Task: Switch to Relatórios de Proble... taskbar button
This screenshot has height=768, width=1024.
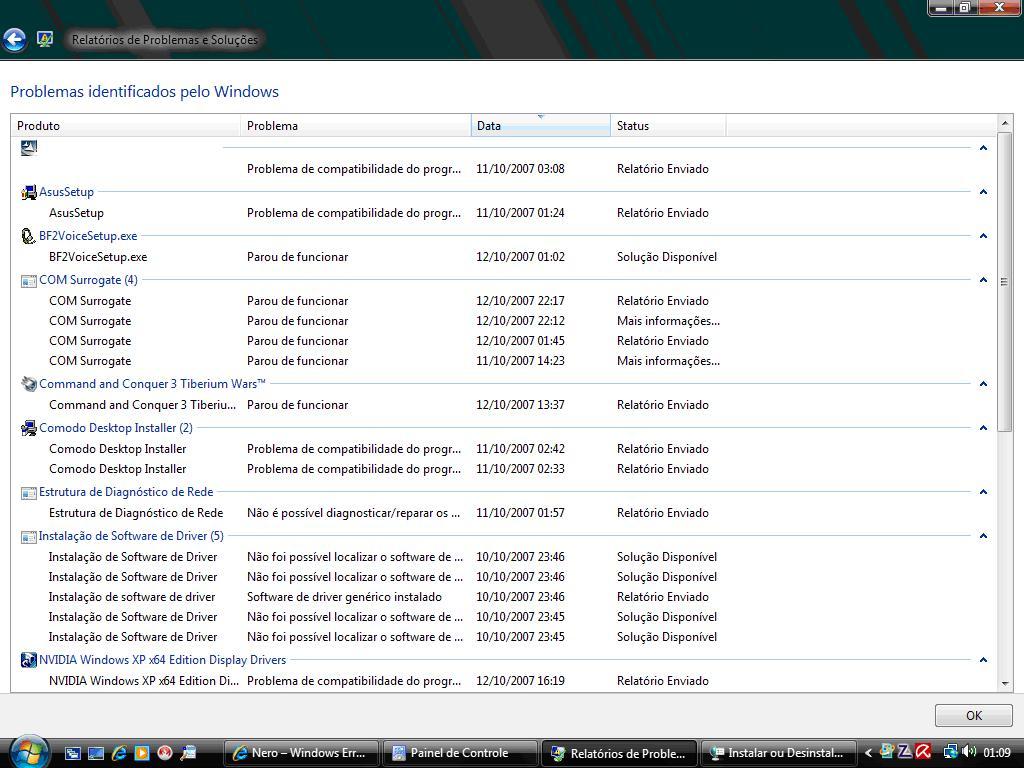Action: click(619, 753)
